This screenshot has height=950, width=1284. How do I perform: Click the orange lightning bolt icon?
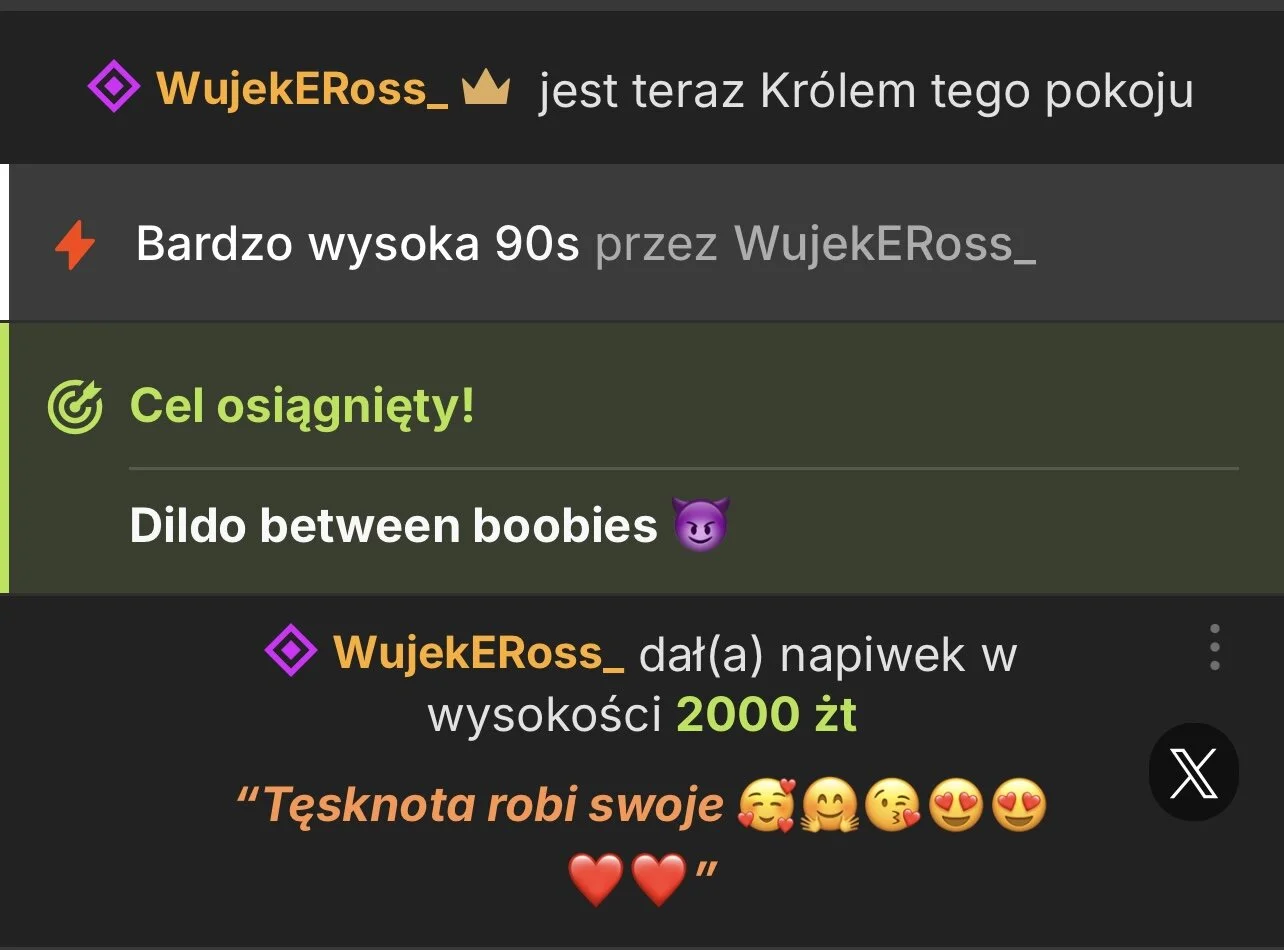[x=75, y=244]
